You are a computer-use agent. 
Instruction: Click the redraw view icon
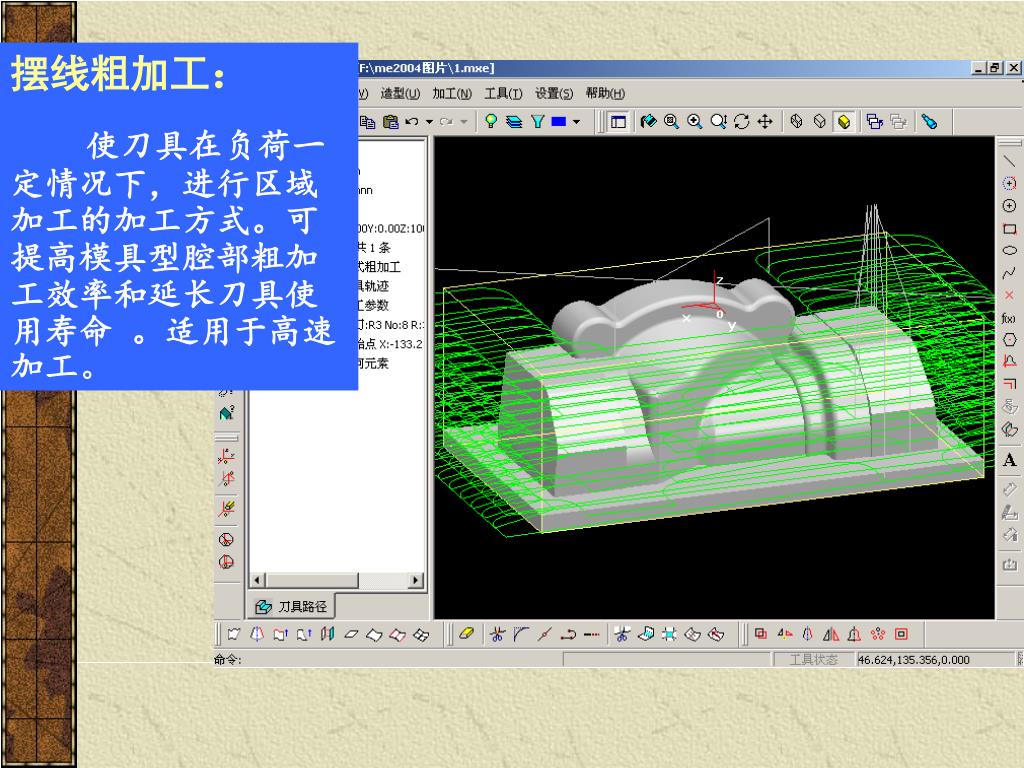click(648, 121)
